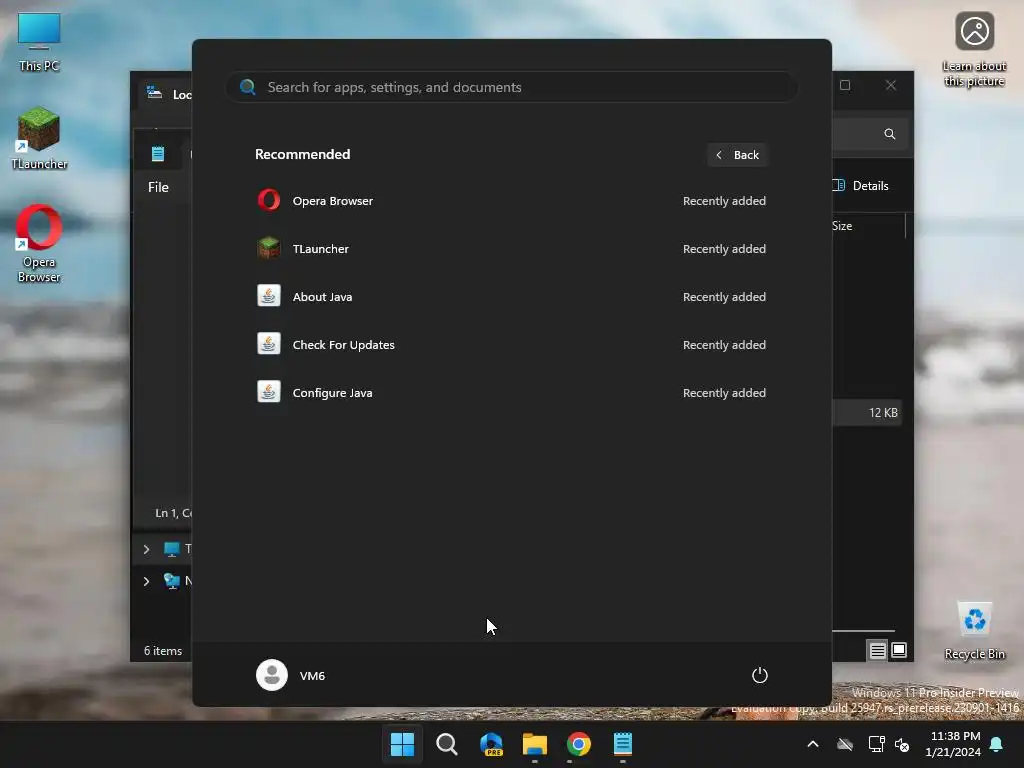Click the Windows Start button on taskbar

(x=402, y=744)
